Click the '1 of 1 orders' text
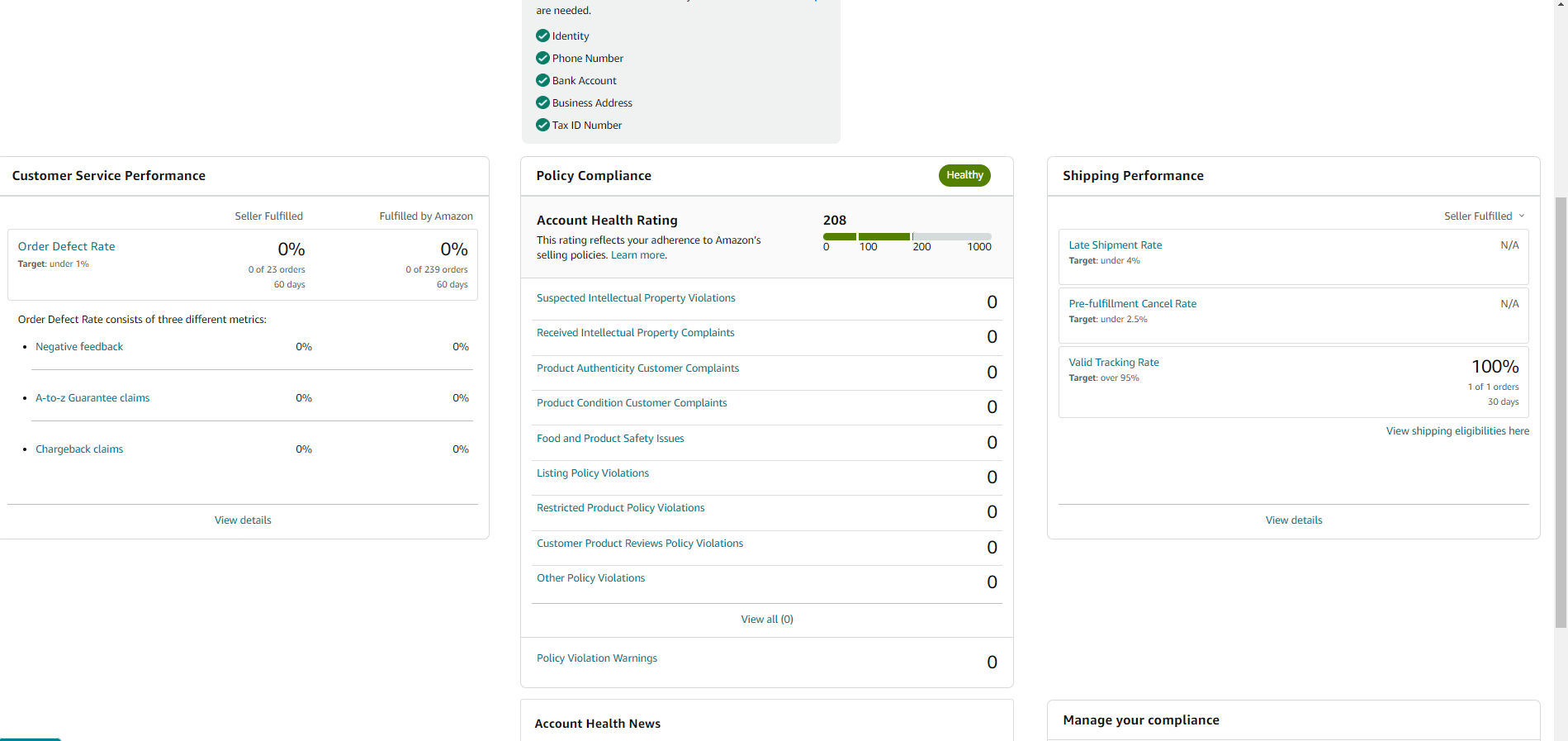 click(1494, 387)
